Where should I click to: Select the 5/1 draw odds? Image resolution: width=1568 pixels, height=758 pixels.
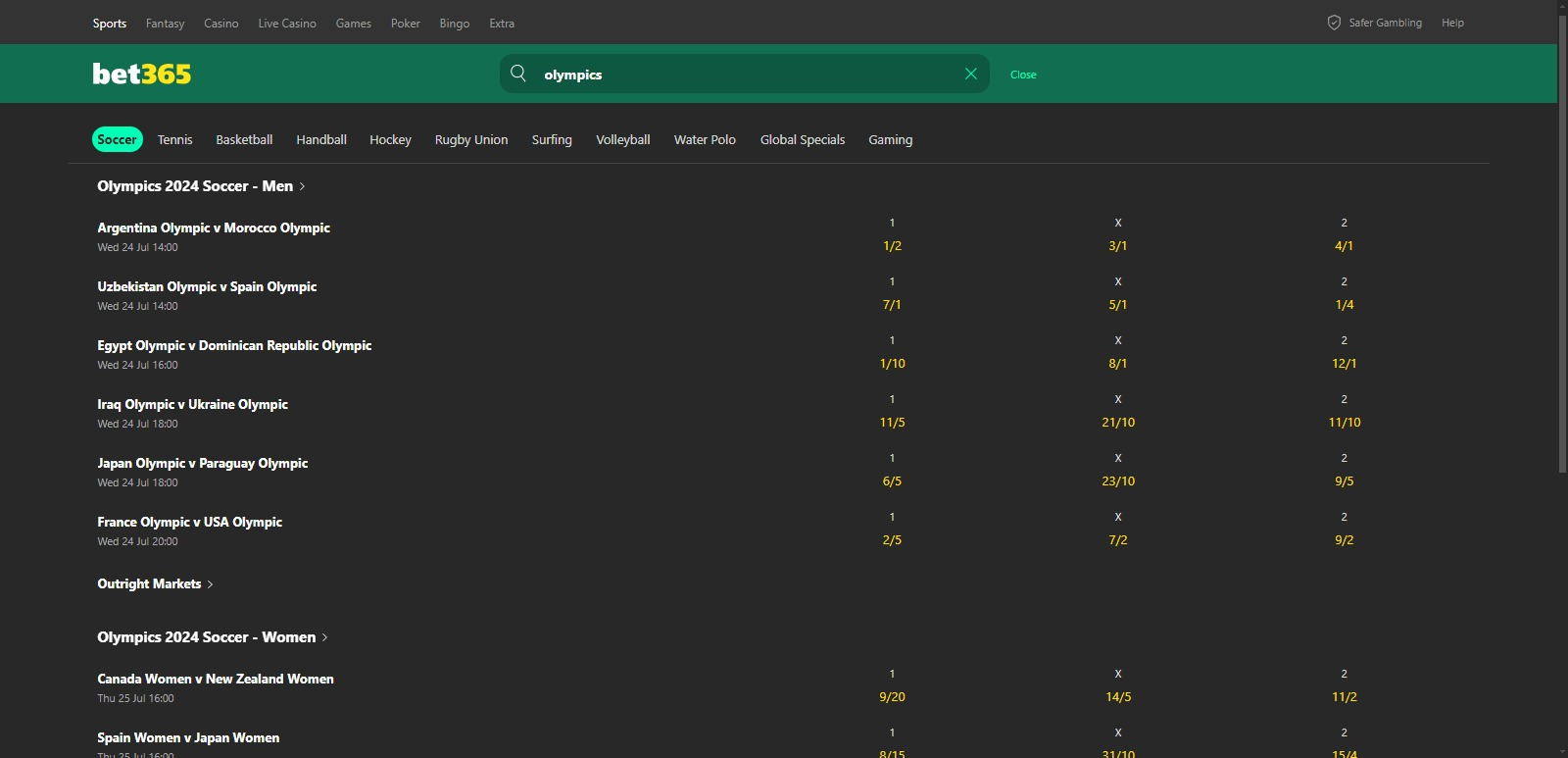(x=1118, y=305)
